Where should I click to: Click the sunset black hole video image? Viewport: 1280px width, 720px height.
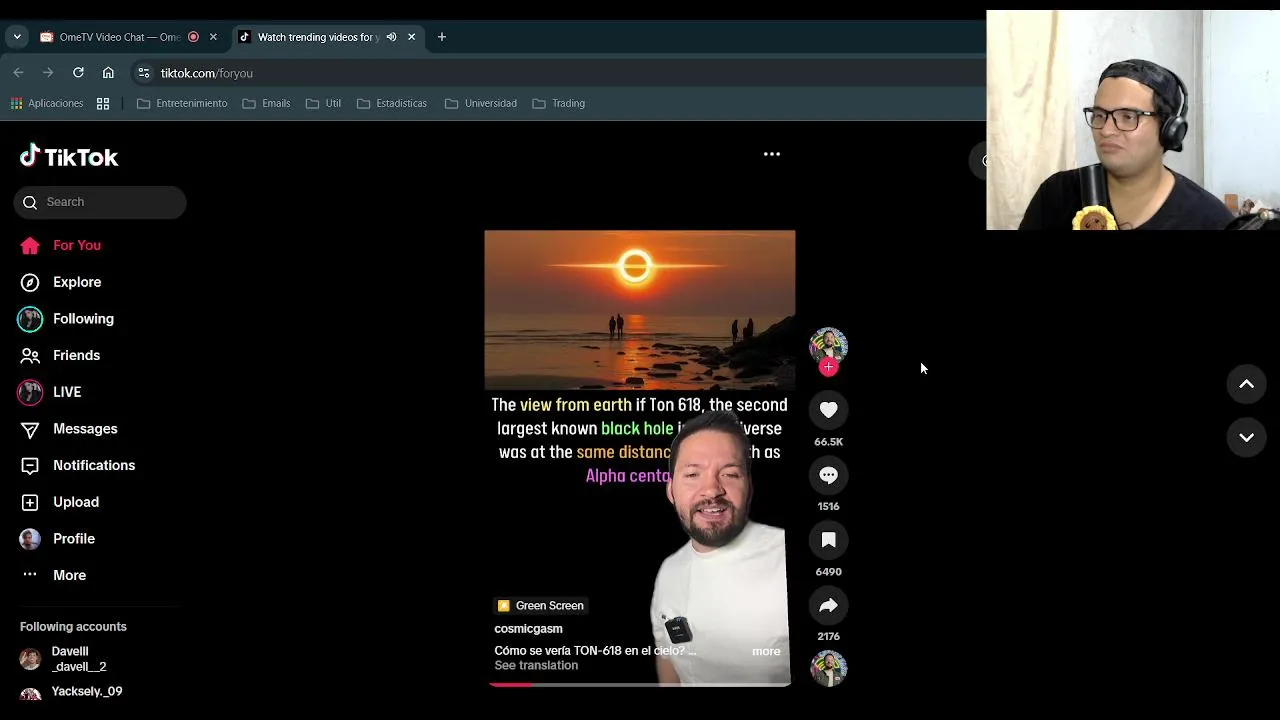[x=640, y=310]
